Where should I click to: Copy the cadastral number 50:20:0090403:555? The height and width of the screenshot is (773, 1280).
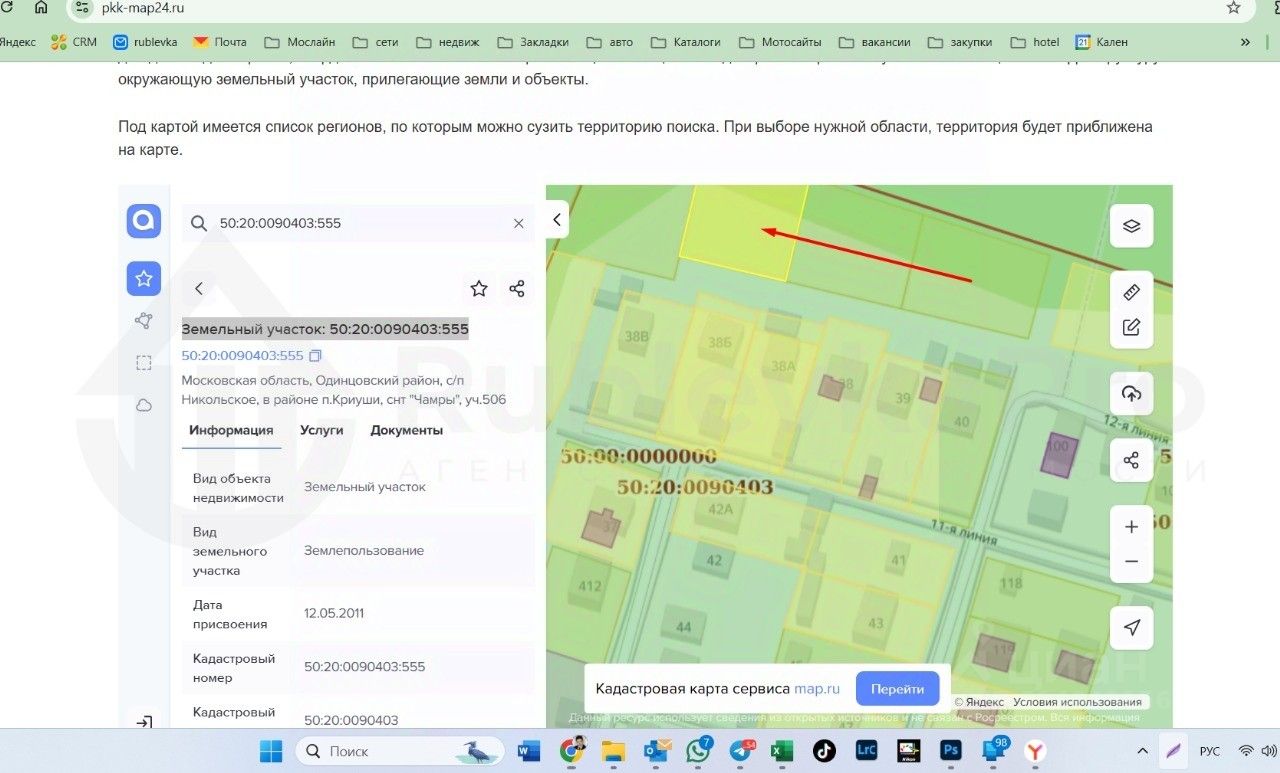click(316, 356)
